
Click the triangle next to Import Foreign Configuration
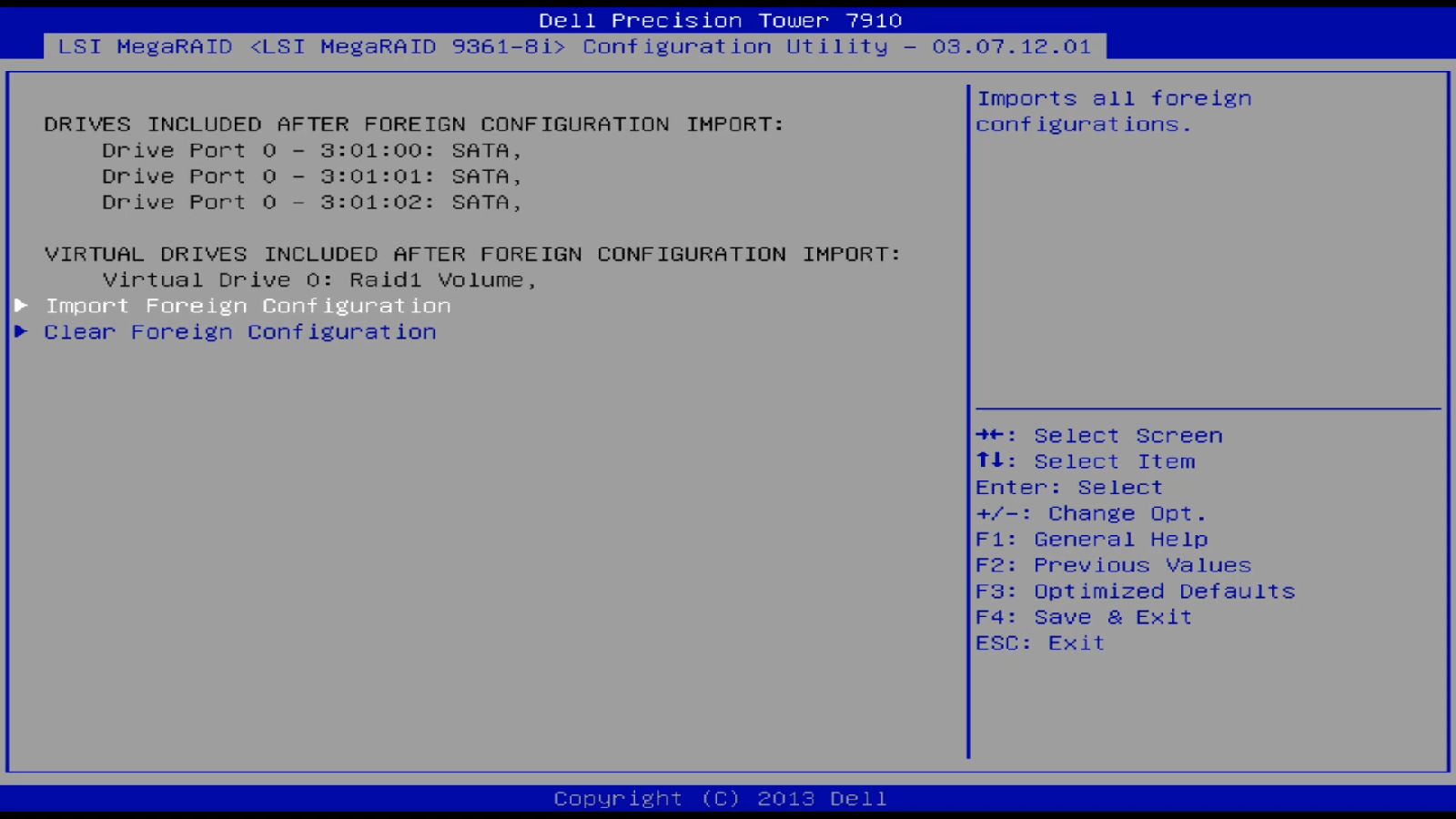click(20, 306)
